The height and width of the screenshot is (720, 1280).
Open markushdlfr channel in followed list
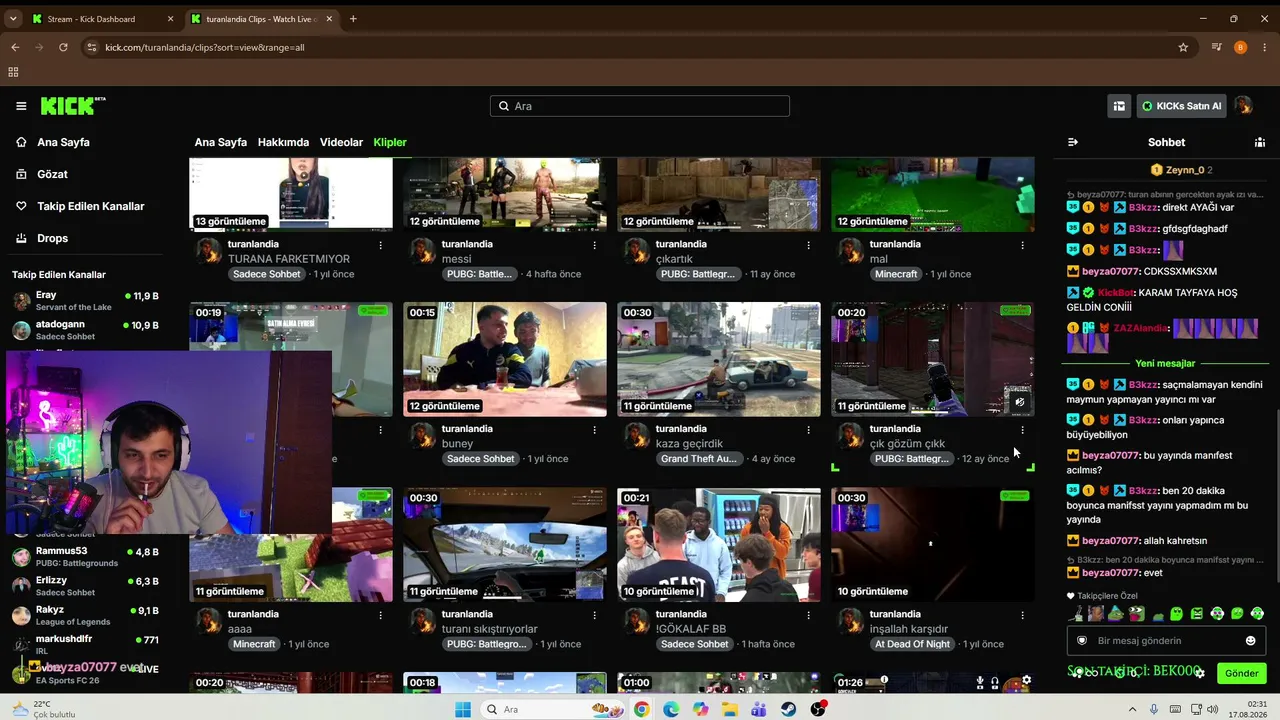86,645
